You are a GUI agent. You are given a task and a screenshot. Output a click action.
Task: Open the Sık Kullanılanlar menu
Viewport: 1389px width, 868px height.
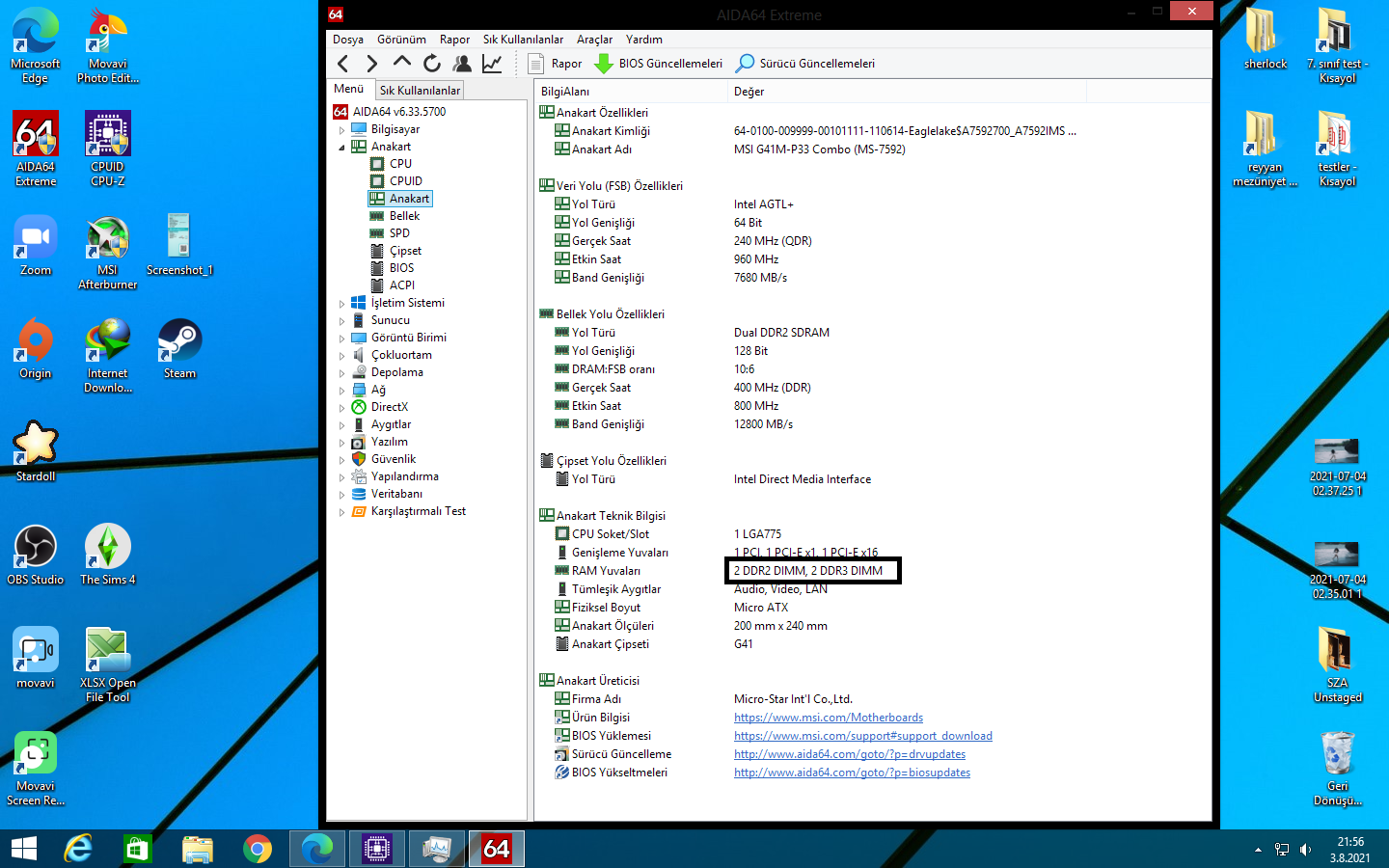[523, 40]
